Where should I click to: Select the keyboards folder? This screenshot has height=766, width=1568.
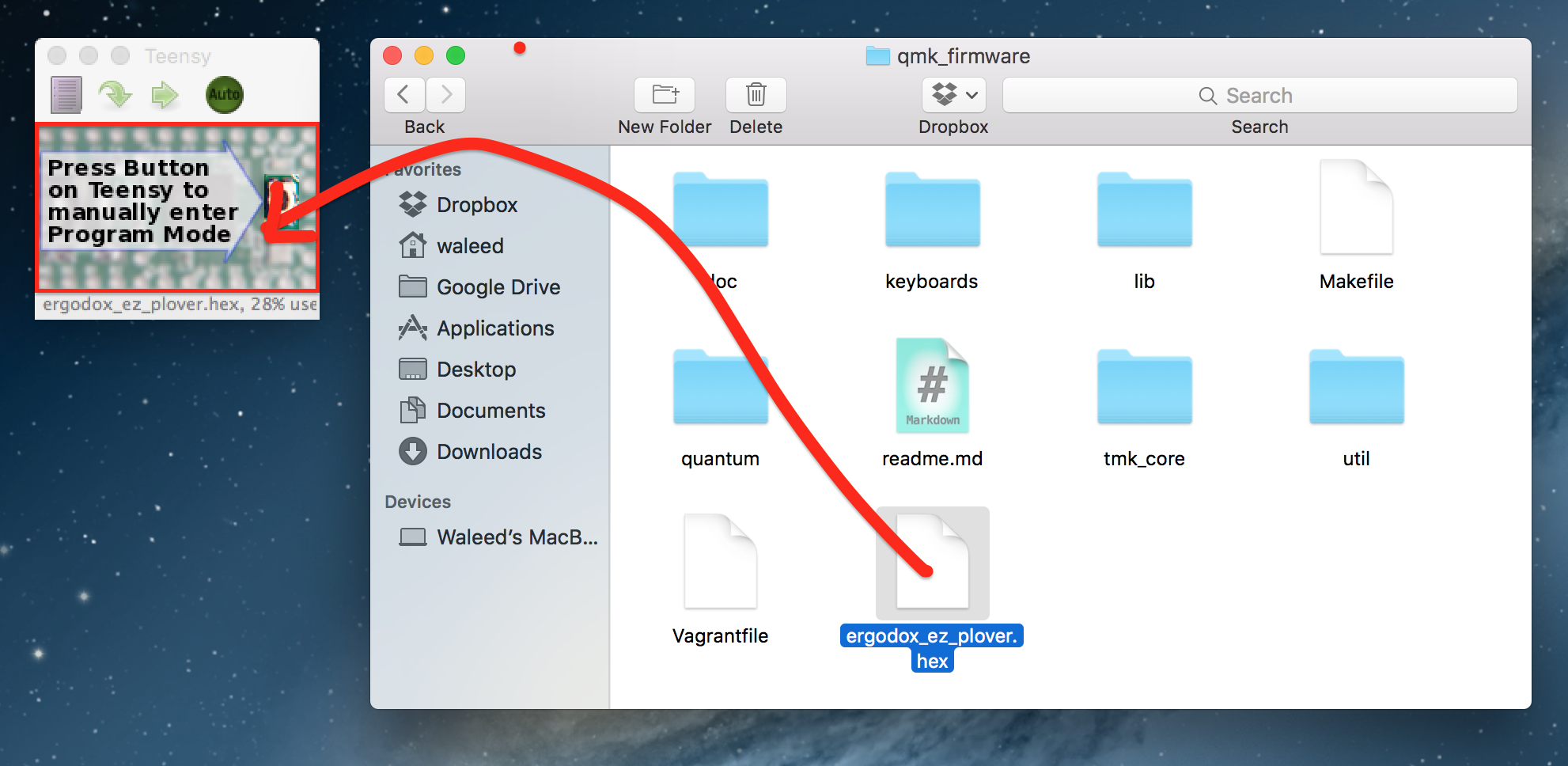[933, 210]
